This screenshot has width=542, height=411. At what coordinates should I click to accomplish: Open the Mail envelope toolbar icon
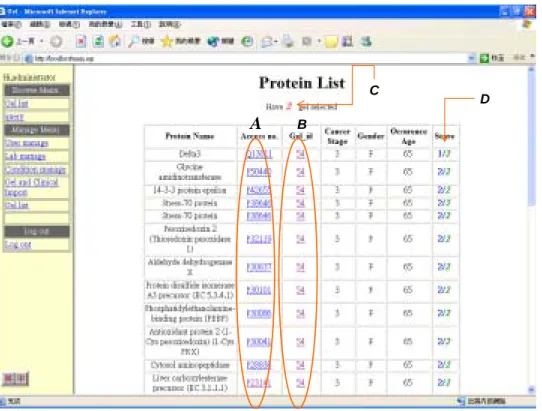click(267, 42)
